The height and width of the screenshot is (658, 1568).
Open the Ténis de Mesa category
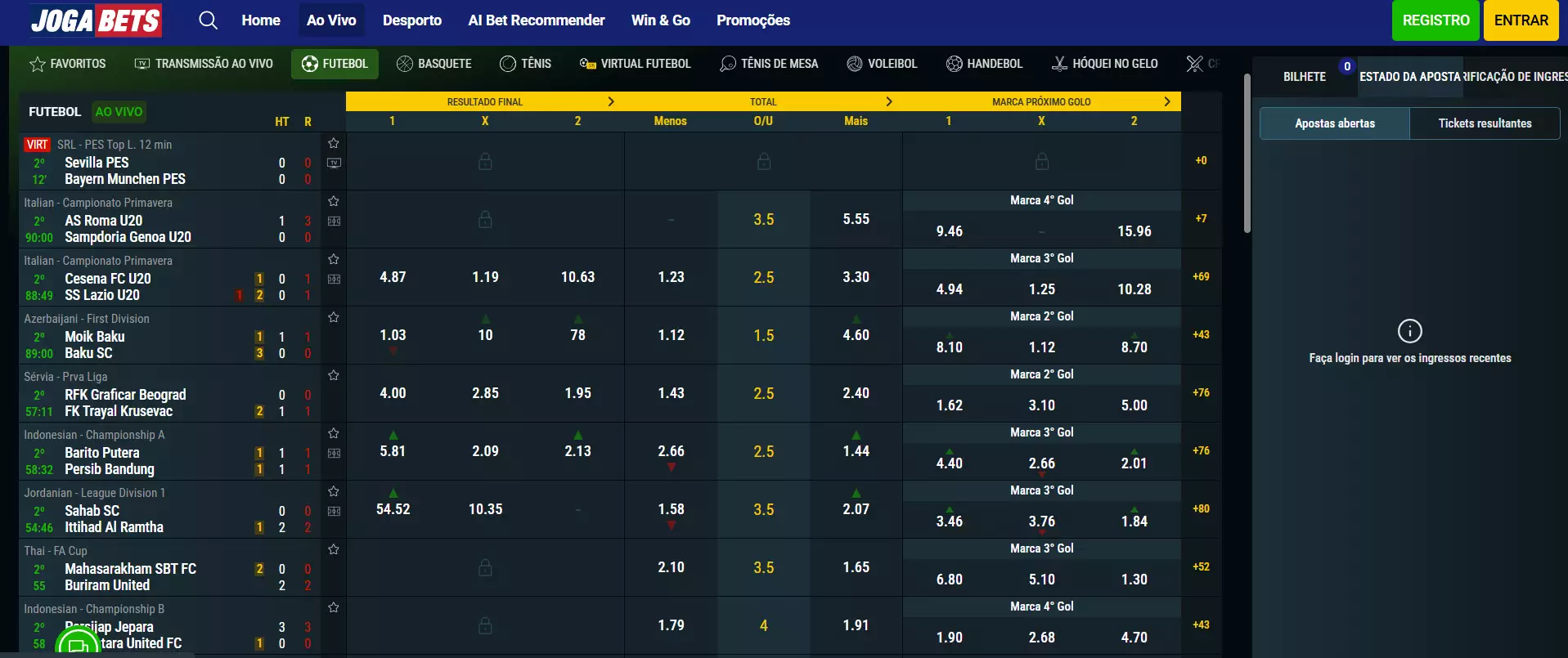point(769,64)
